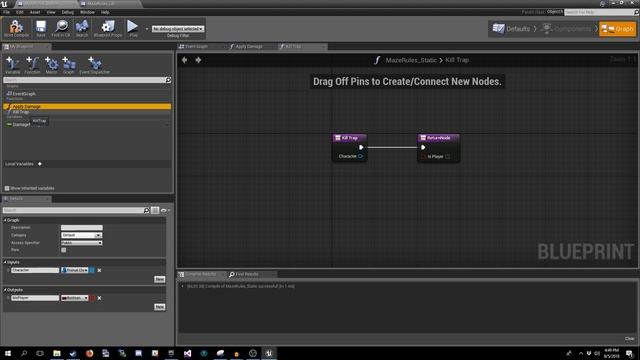Viewport: 640px width, 360px height.
Task: Click MazeRules_Static in the graph breadcrumb
Action: pyautogui.click(x=411, y=60)
